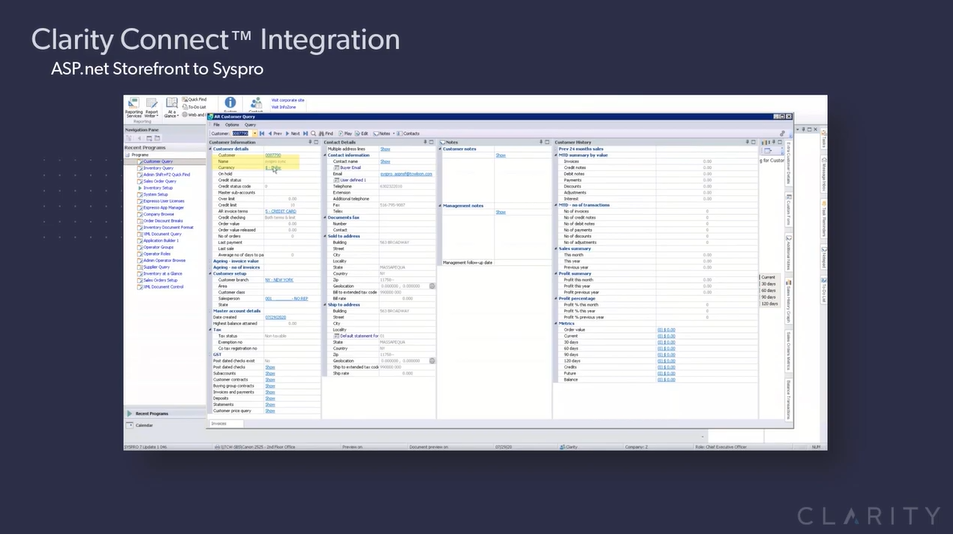Open Sales Order Query program
The height and width of the screenshot is (535, 953).
[159, 181]
